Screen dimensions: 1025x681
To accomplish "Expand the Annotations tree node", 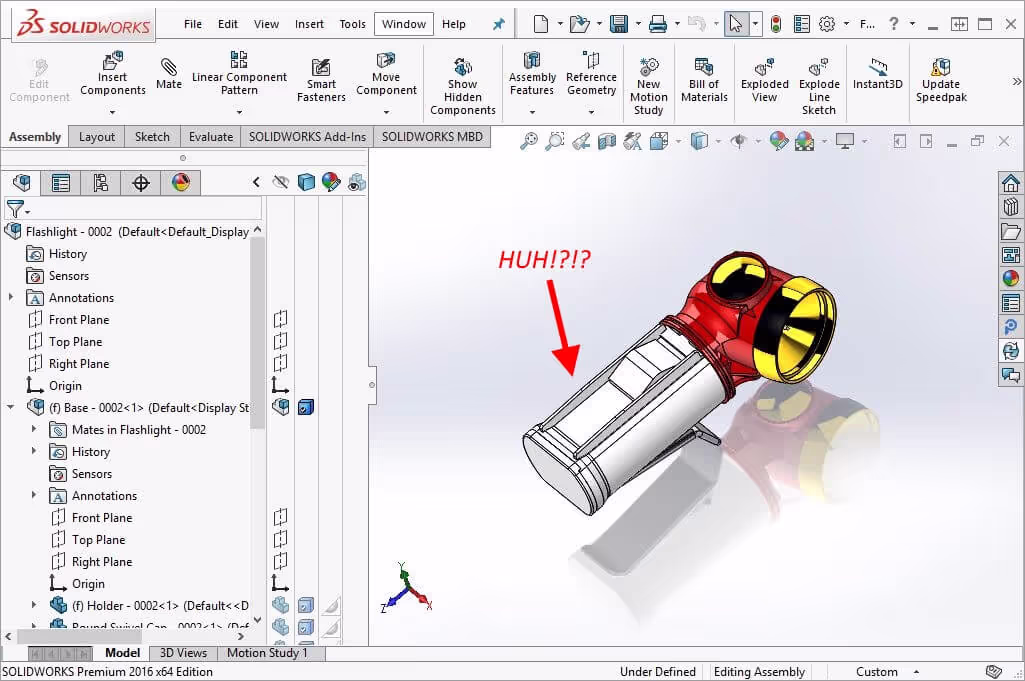I will point(11,297).
